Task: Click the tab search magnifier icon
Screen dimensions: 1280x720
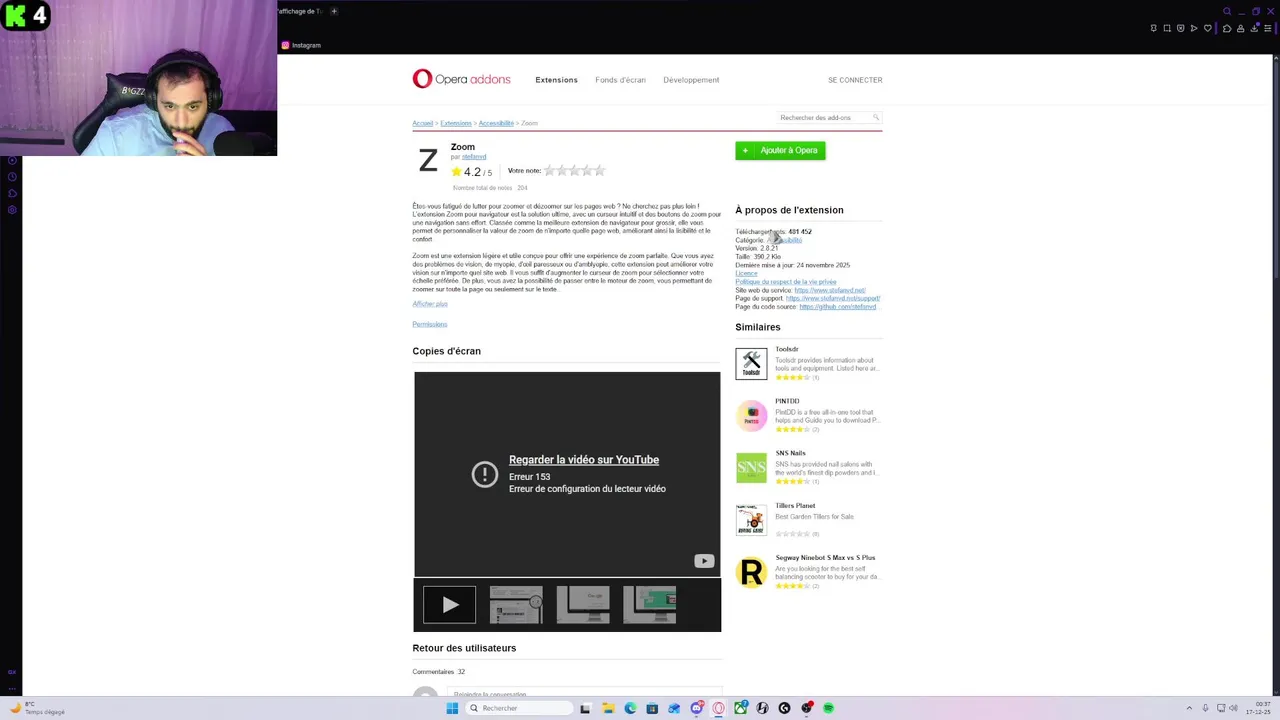Action: (1227, 11)
